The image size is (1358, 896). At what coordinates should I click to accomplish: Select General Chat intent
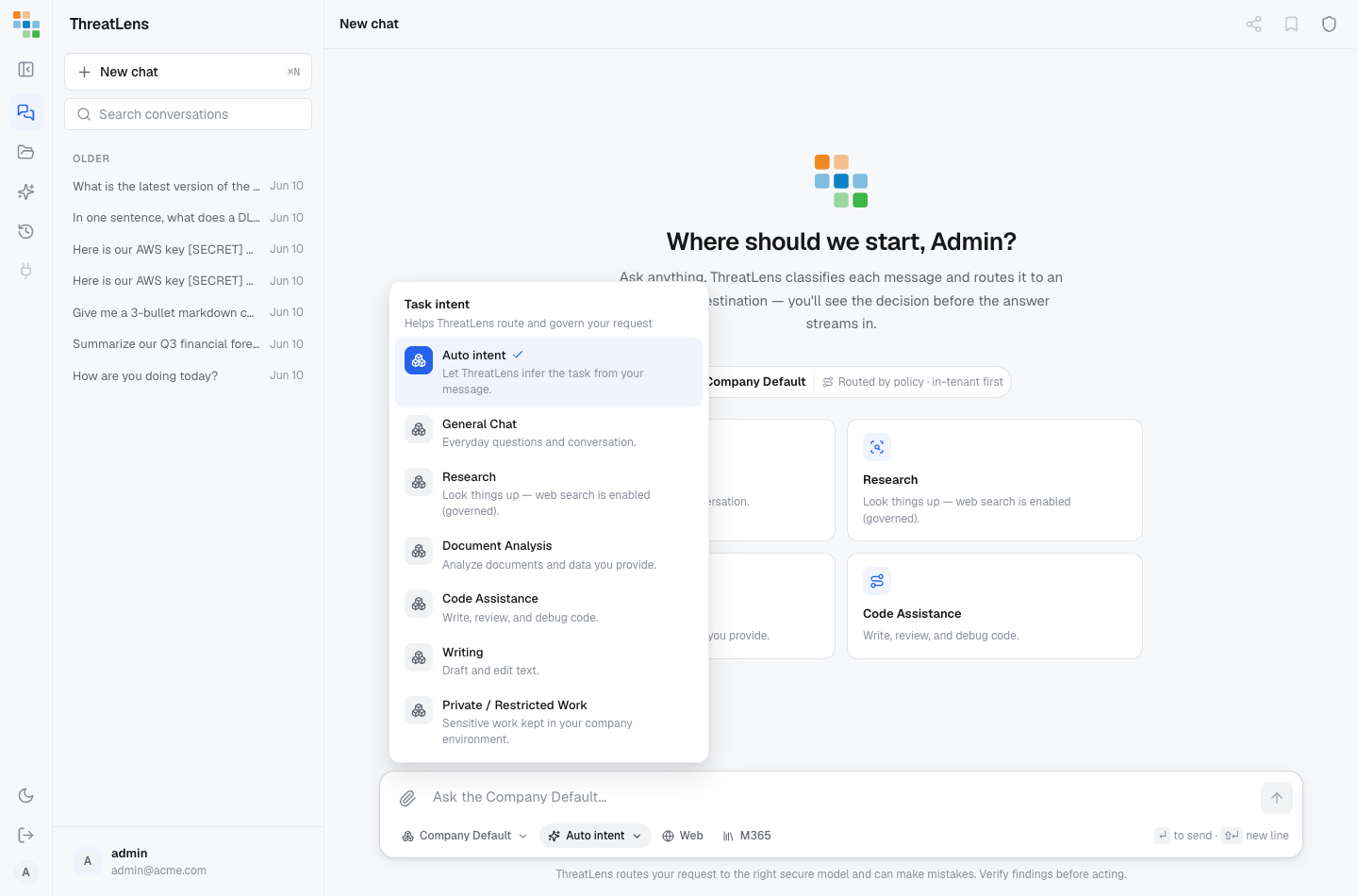click(x=549, y=433)
